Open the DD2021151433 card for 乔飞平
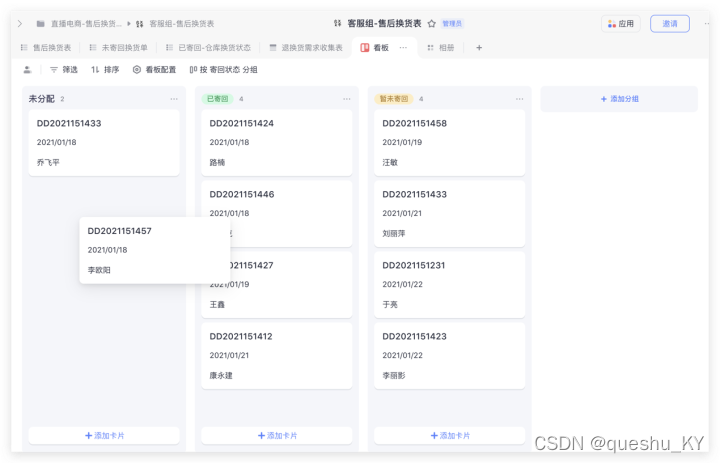 click(104, 142)
